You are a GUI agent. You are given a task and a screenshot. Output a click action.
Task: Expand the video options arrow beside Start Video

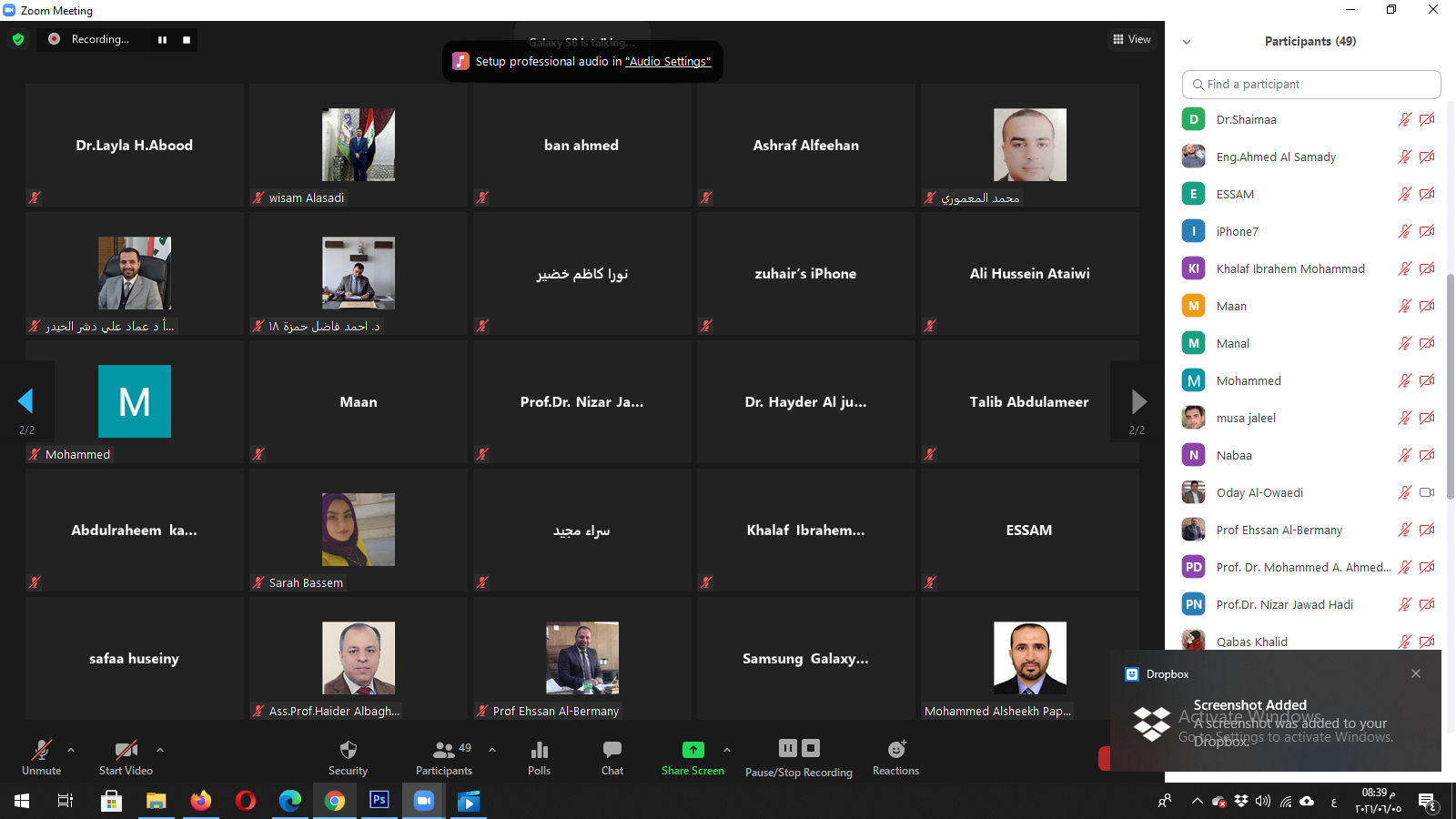(160, 750)
